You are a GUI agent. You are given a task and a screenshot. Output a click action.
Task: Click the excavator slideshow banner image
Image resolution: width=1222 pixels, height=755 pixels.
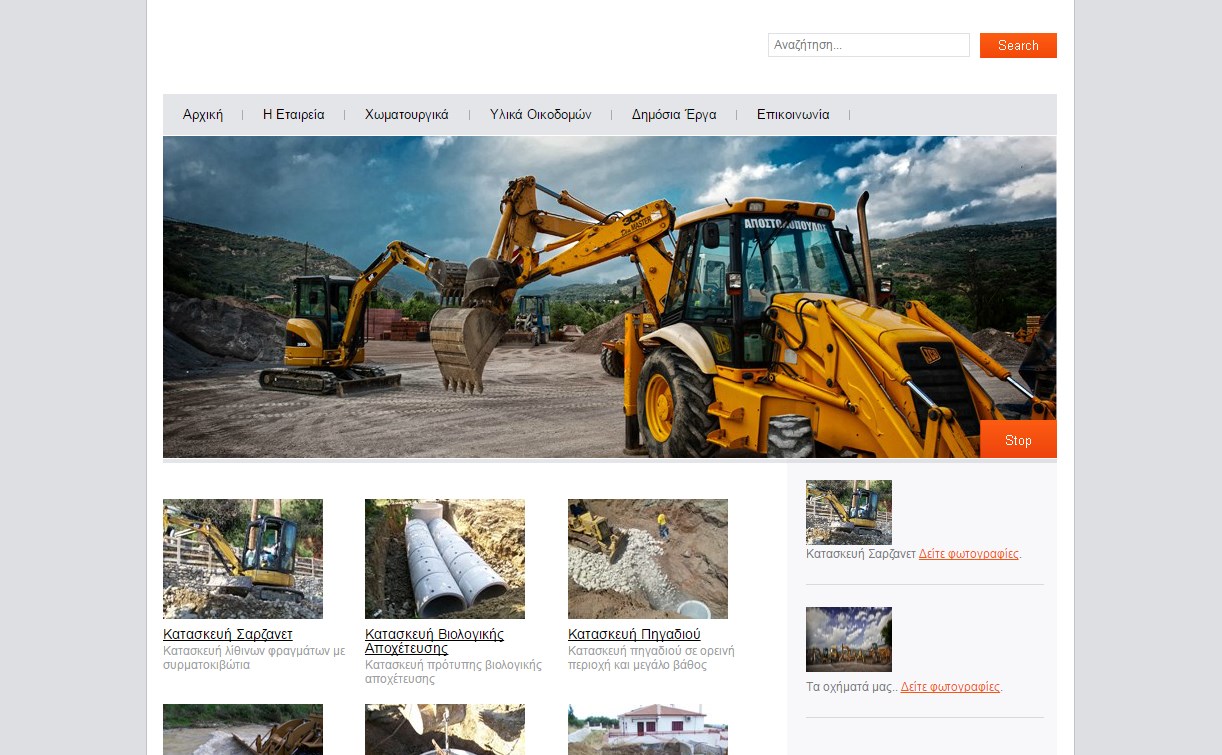pos(609,297)
